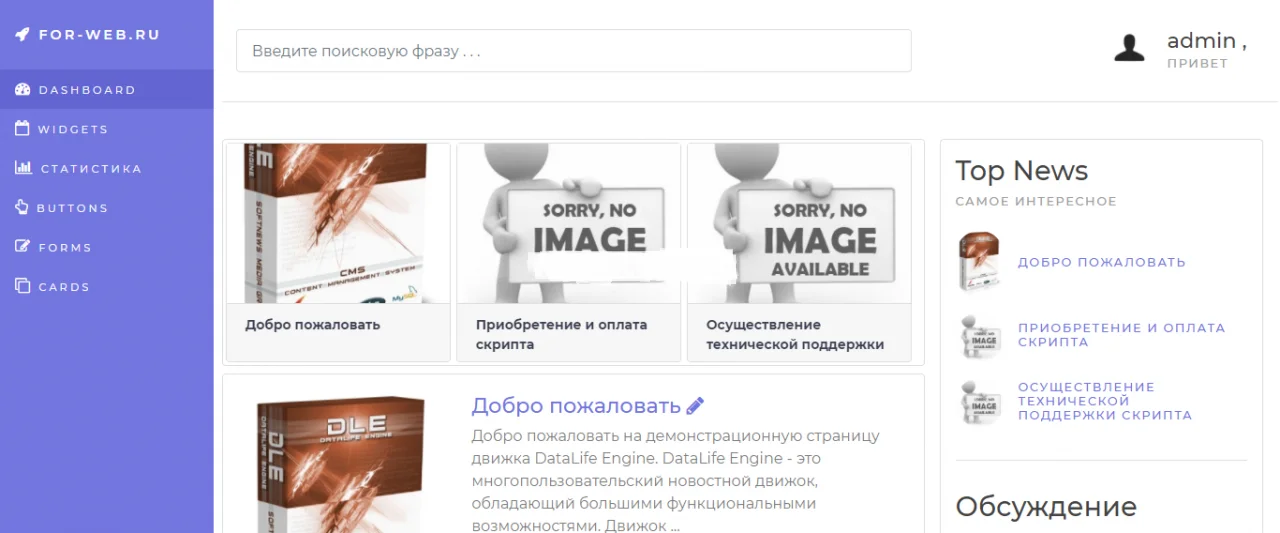Open the Приобретение и оплата card thumbnail
The height and width of the screenshot is (533, 1280).
click(x=569, y=224)
